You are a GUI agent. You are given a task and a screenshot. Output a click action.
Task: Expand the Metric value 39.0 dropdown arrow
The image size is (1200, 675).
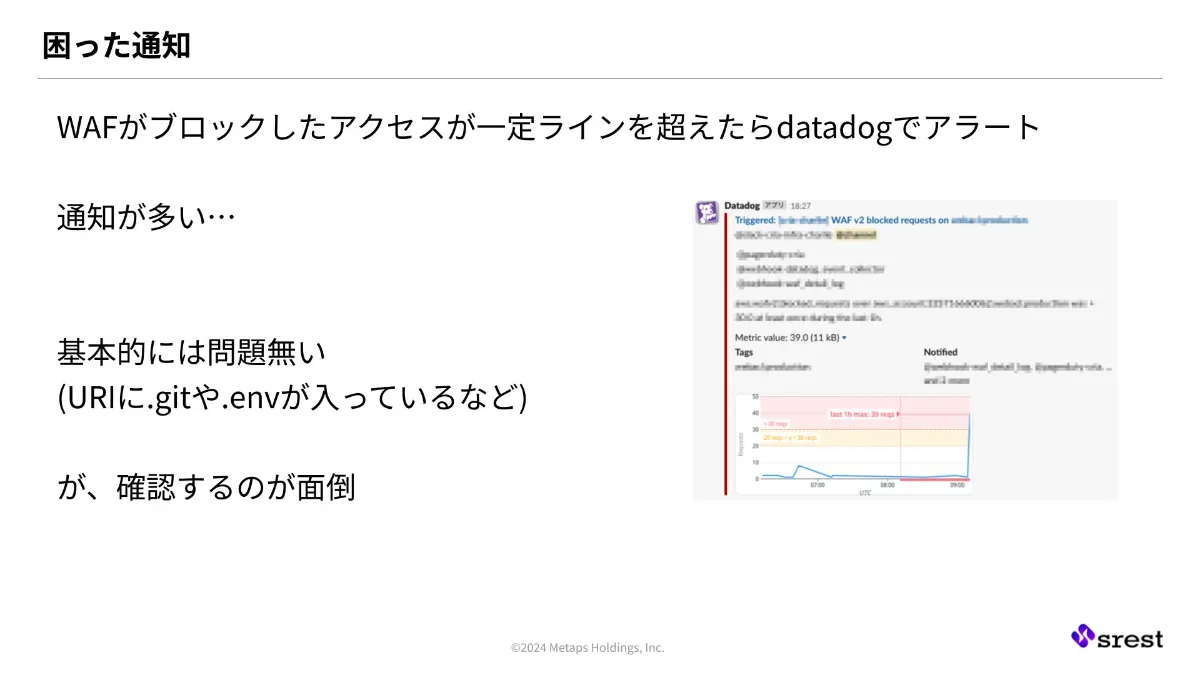pos(845,338)
